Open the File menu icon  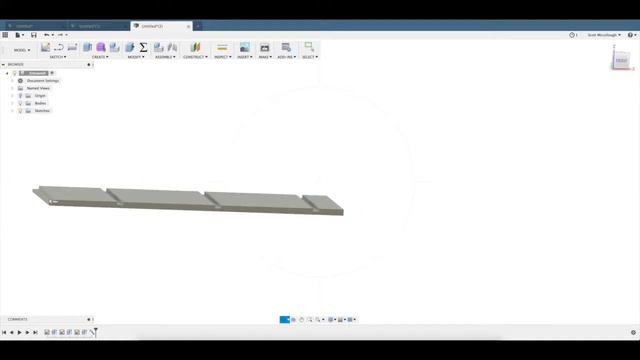(x=19, y=35)
